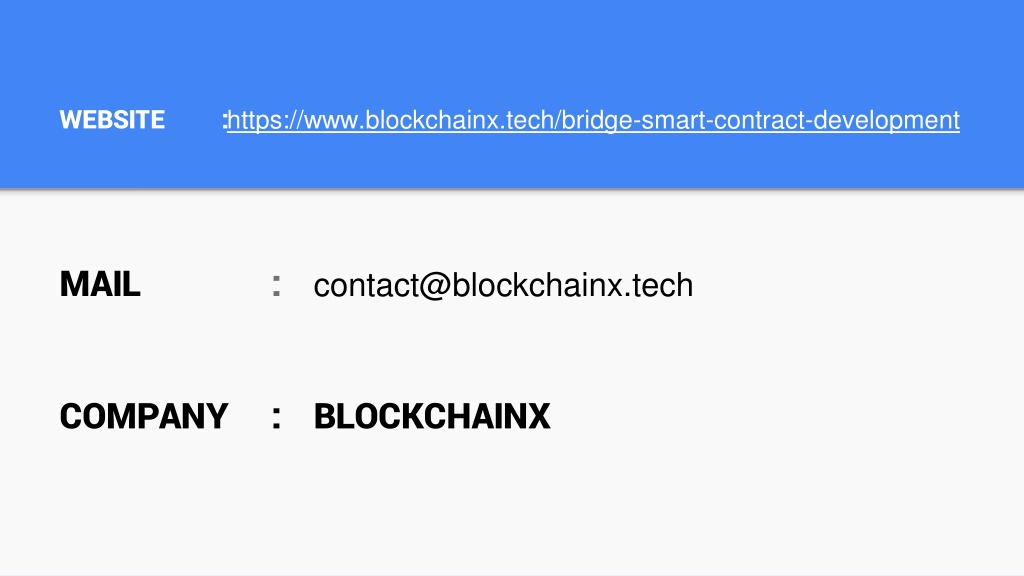Select the MAIL label text

point(100,285)
